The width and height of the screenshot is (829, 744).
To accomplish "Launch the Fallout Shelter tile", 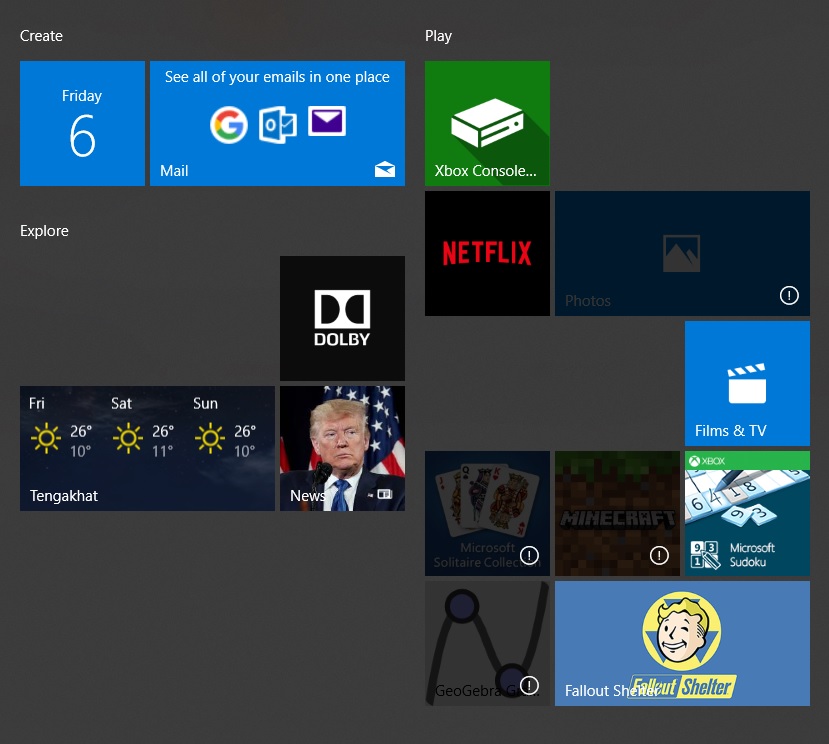I will click(x=682, y=644).
